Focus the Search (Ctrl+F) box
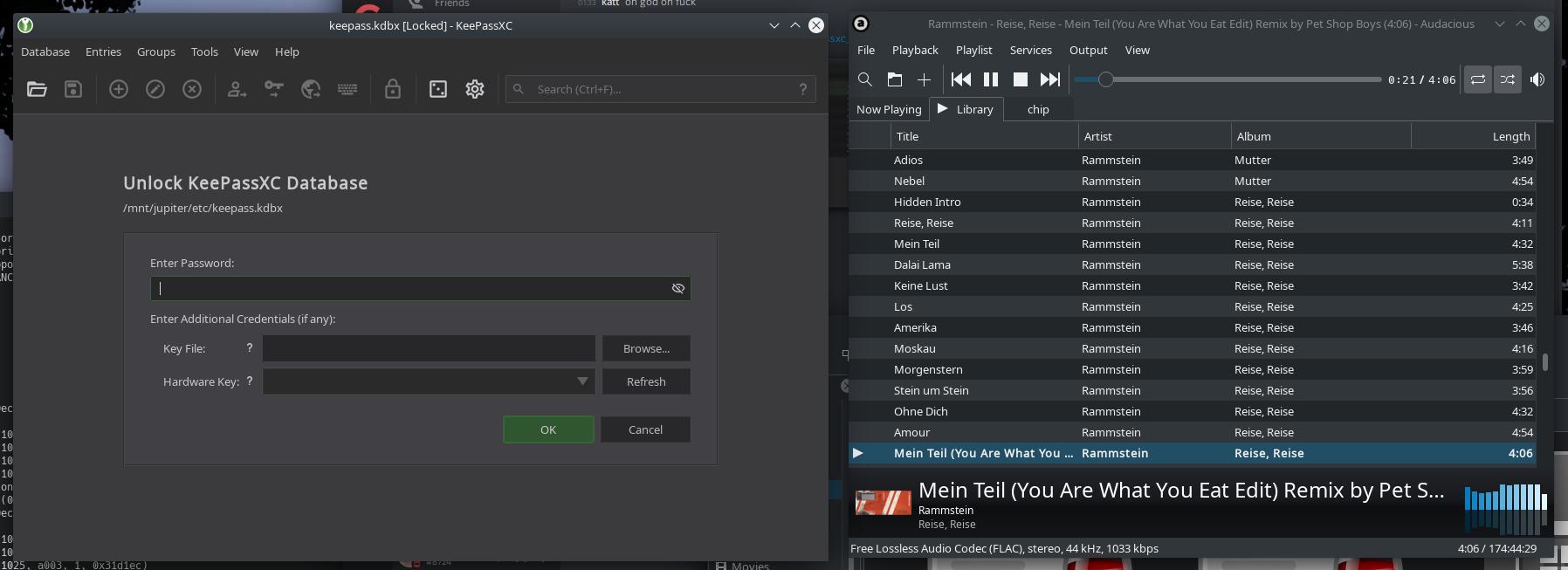The width and height of the screenshot is (1568, 570). (x=661, y=89)
